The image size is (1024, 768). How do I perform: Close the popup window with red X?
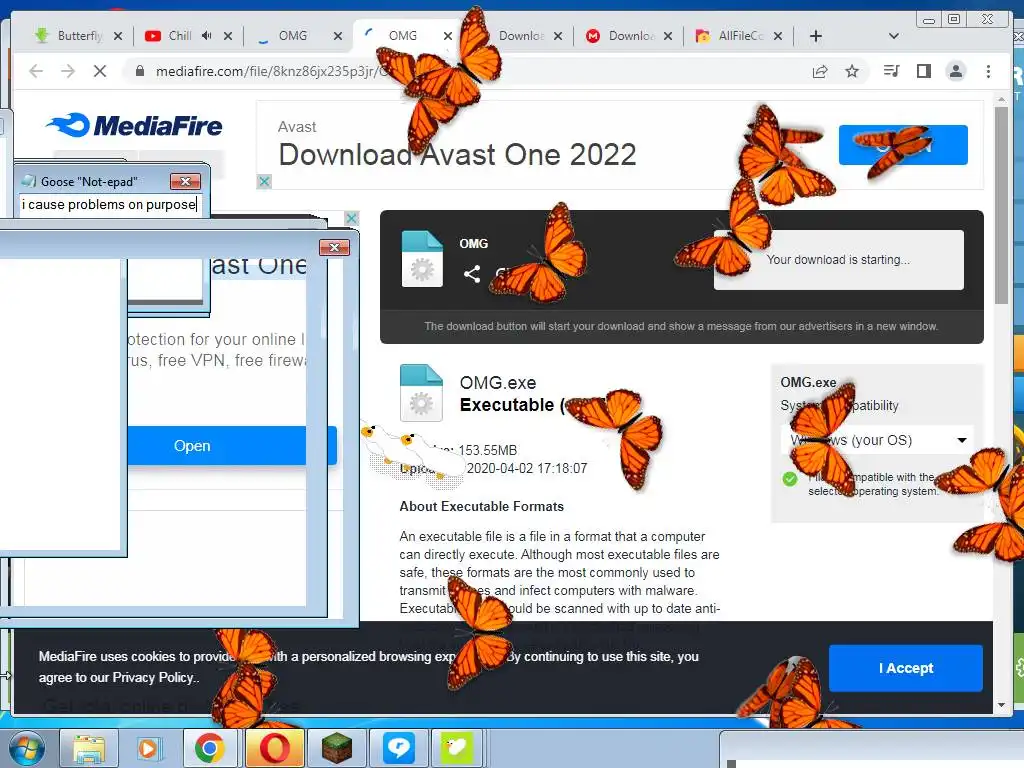click(334, 248)
